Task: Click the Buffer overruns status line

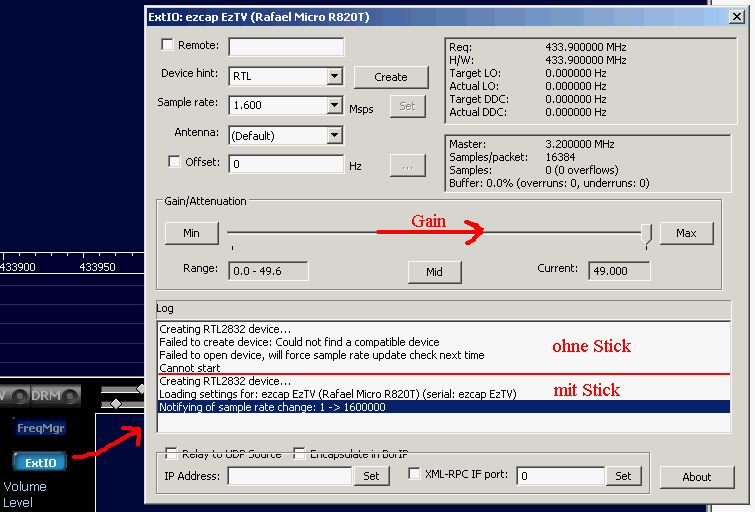Action: coord(549,183)
